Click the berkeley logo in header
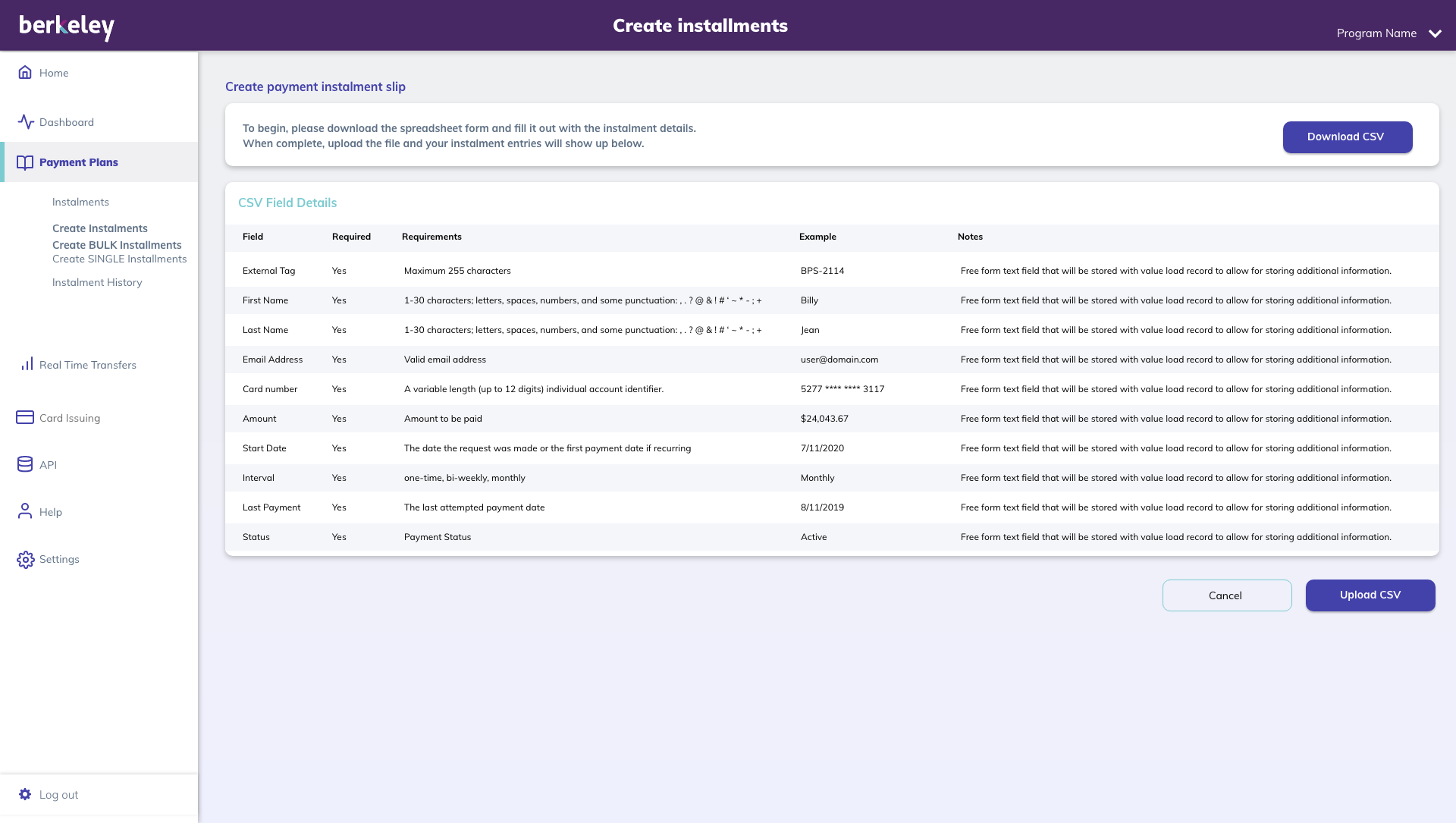This screenshot has height=823, width=1456. (67, 26)
